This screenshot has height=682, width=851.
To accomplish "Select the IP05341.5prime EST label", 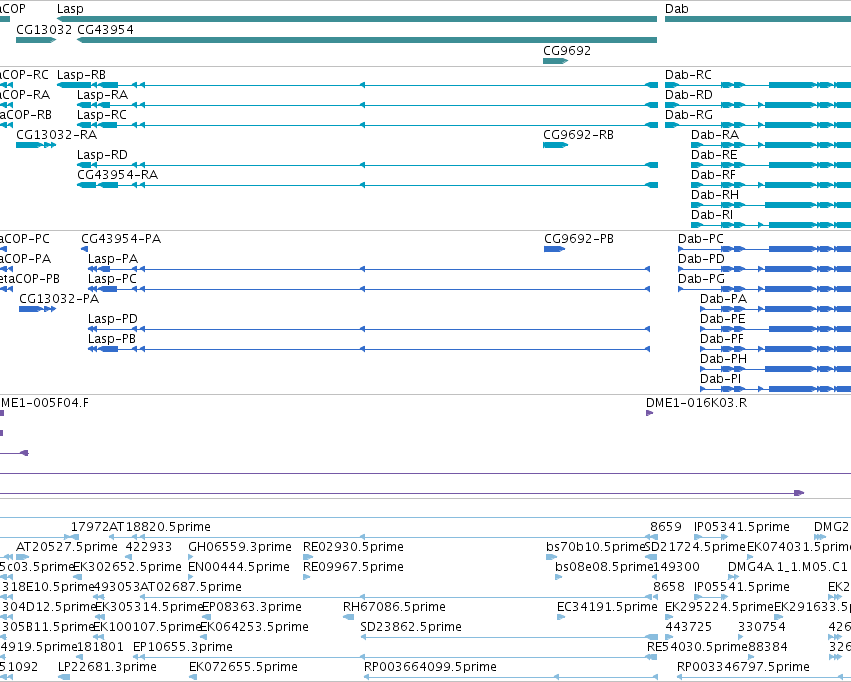I will click(742, 526).
